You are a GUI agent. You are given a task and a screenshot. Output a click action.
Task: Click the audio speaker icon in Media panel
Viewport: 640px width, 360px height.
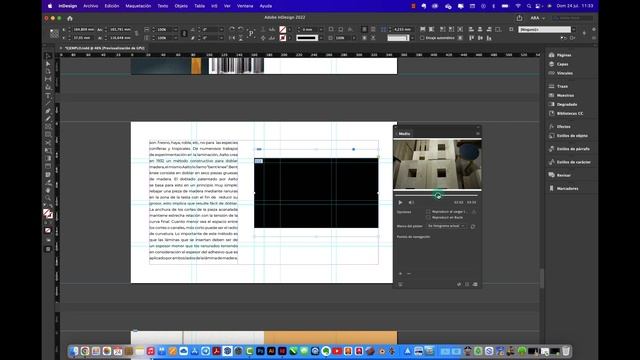(x=411, y=202)
